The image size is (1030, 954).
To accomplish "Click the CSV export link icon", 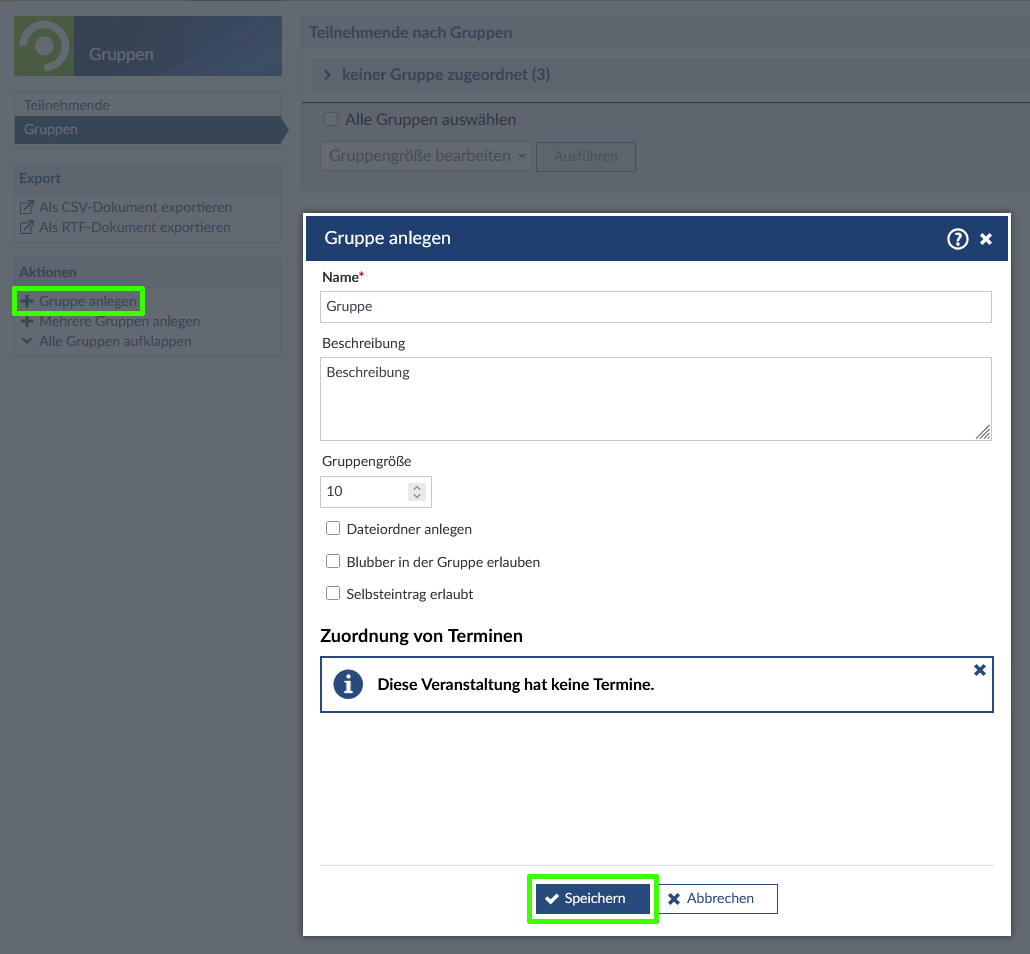I will [x=27, y=208].
